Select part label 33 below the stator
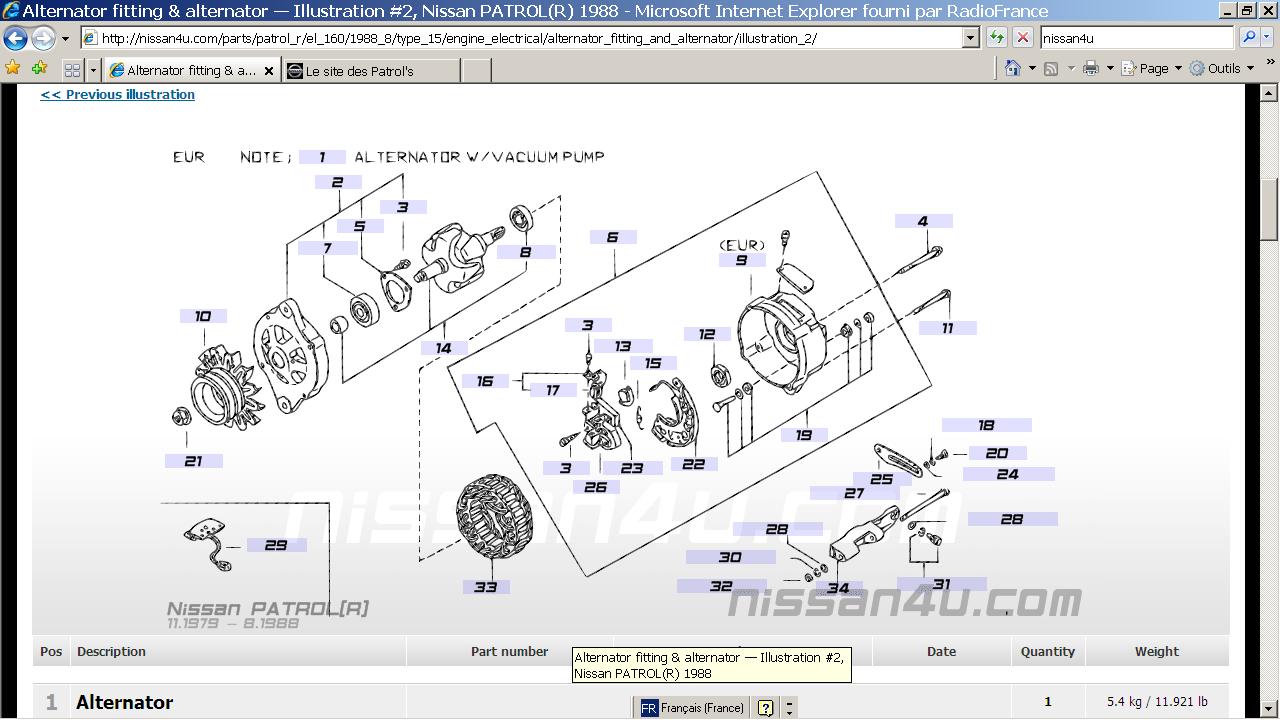The width and height of the screenshot is (1280, 720). 486,587
